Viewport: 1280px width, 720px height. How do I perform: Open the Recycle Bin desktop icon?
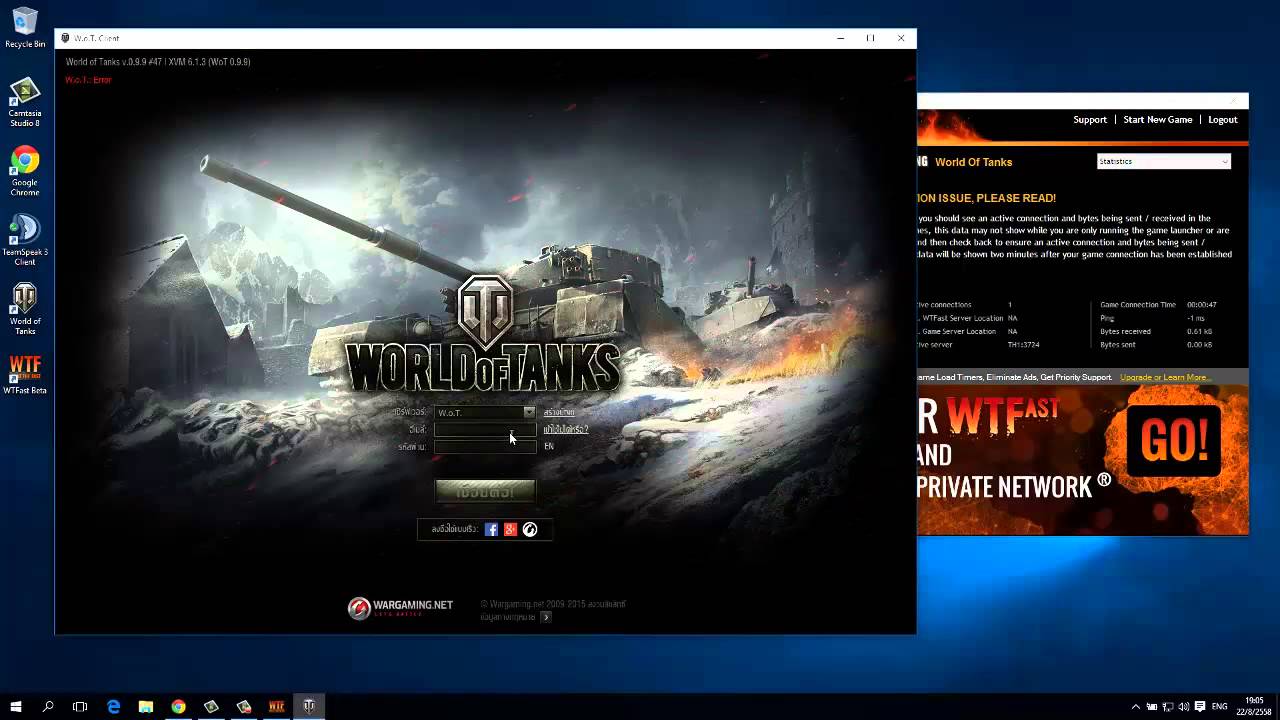point(25,28)
